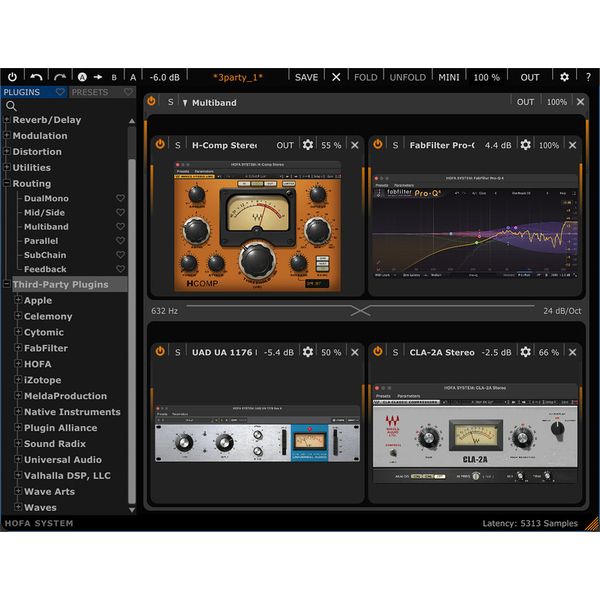The image size is (600, 600).
Task: Click the redo arrow icon
Action: point(60,77)
